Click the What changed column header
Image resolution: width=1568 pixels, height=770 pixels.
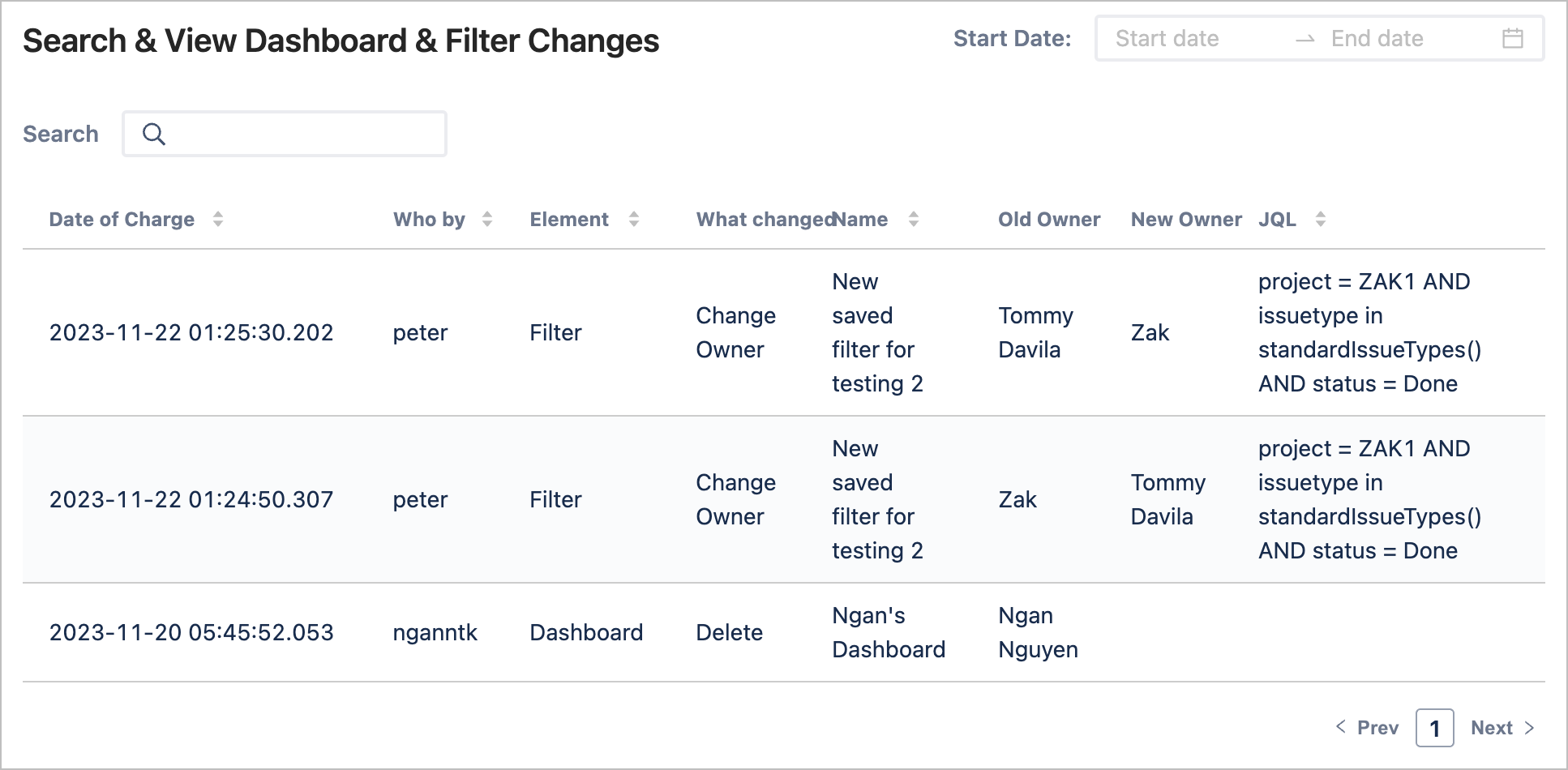pyautogui.click(x=764, y=220)
